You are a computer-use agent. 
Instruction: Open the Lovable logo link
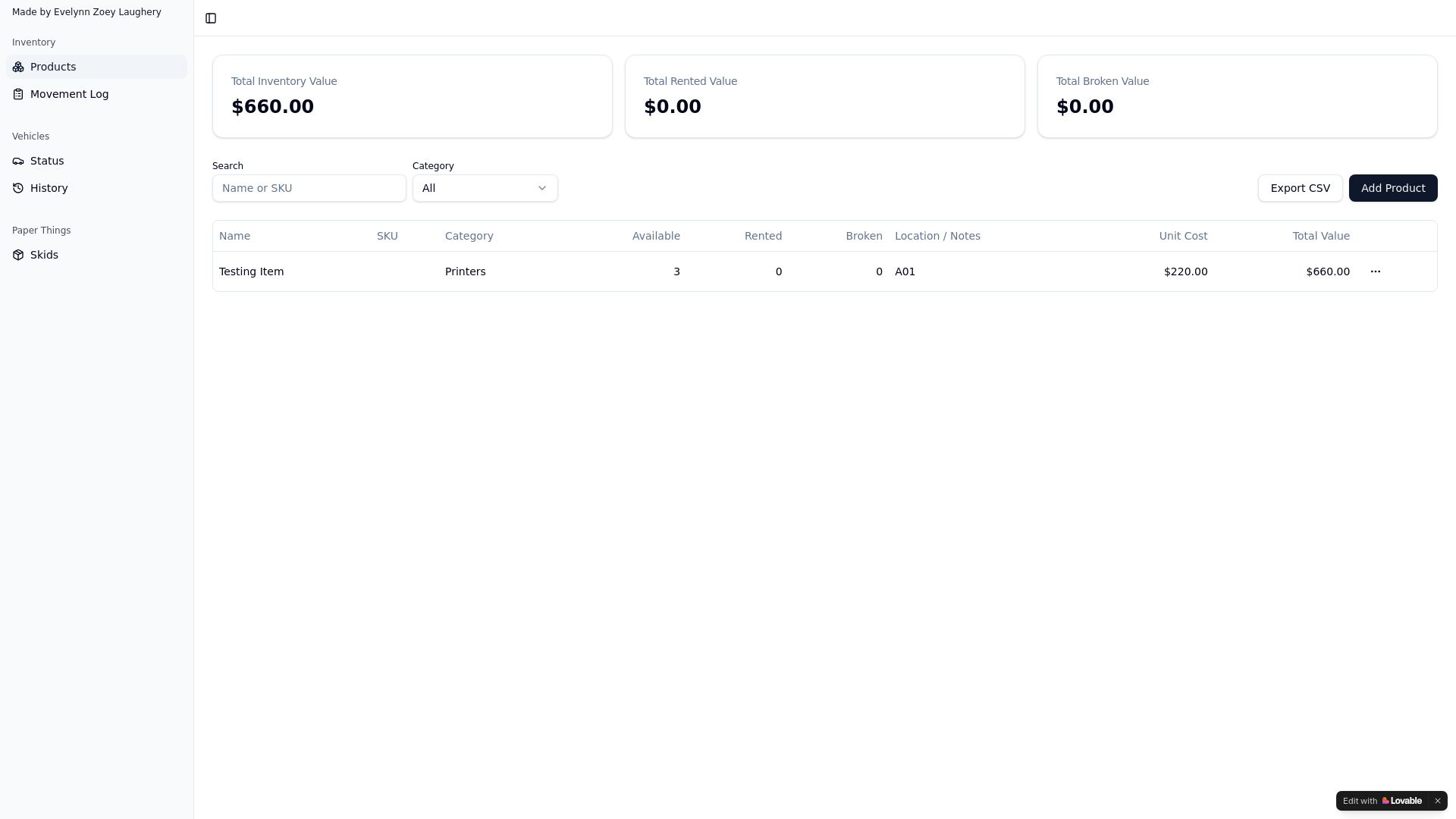(x=1401, y=801)
